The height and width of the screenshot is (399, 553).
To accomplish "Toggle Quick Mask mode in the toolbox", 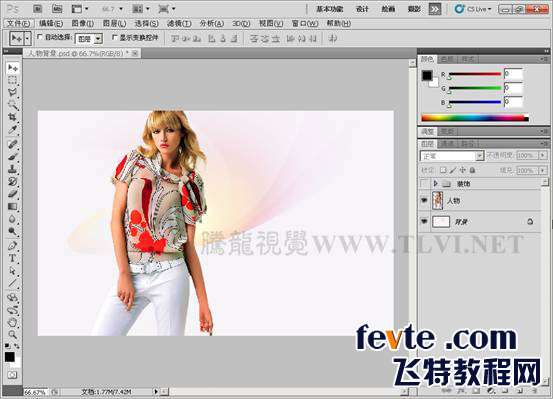I will tap(13, 375).
